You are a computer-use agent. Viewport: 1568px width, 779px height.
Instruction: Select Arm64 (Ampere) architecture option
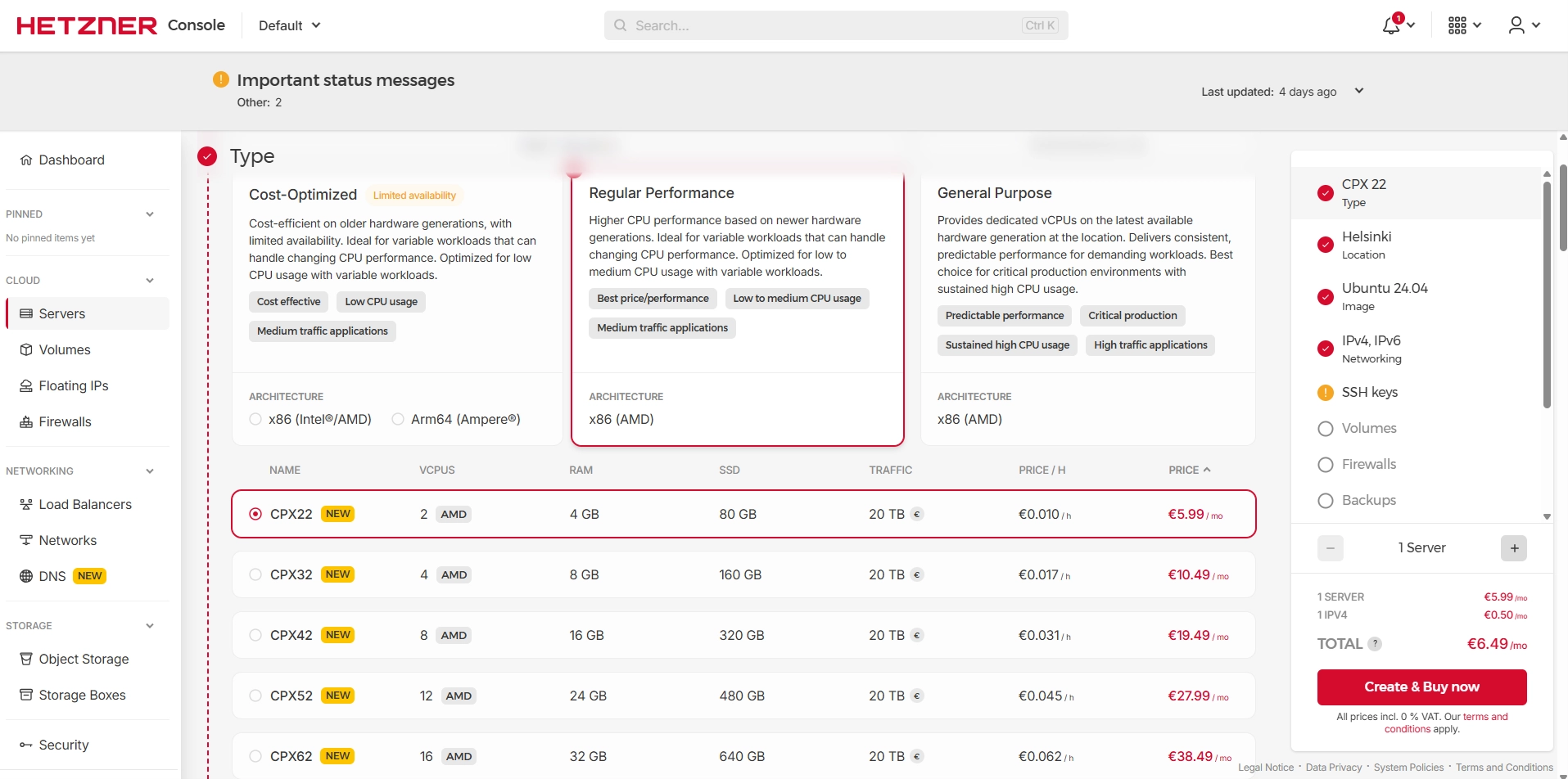pos(398,419)
